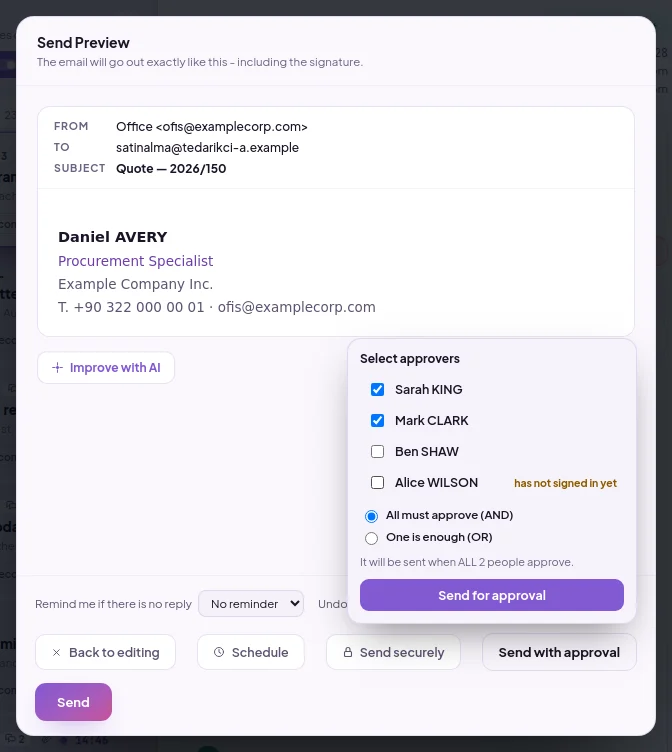This screenshot has height=752, width=672.
Task: Open the Schedule option
Action: coord(251,652)
